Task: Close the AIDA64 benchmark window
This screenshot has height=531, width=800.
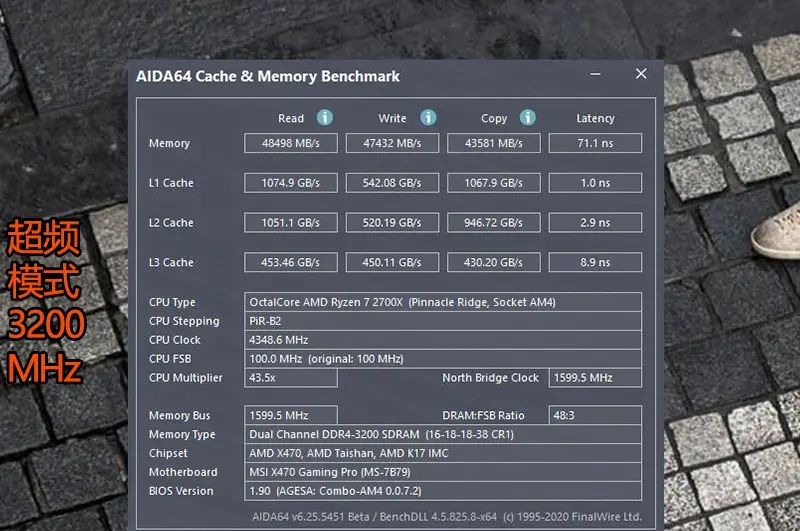Action: tap(641, 74)
